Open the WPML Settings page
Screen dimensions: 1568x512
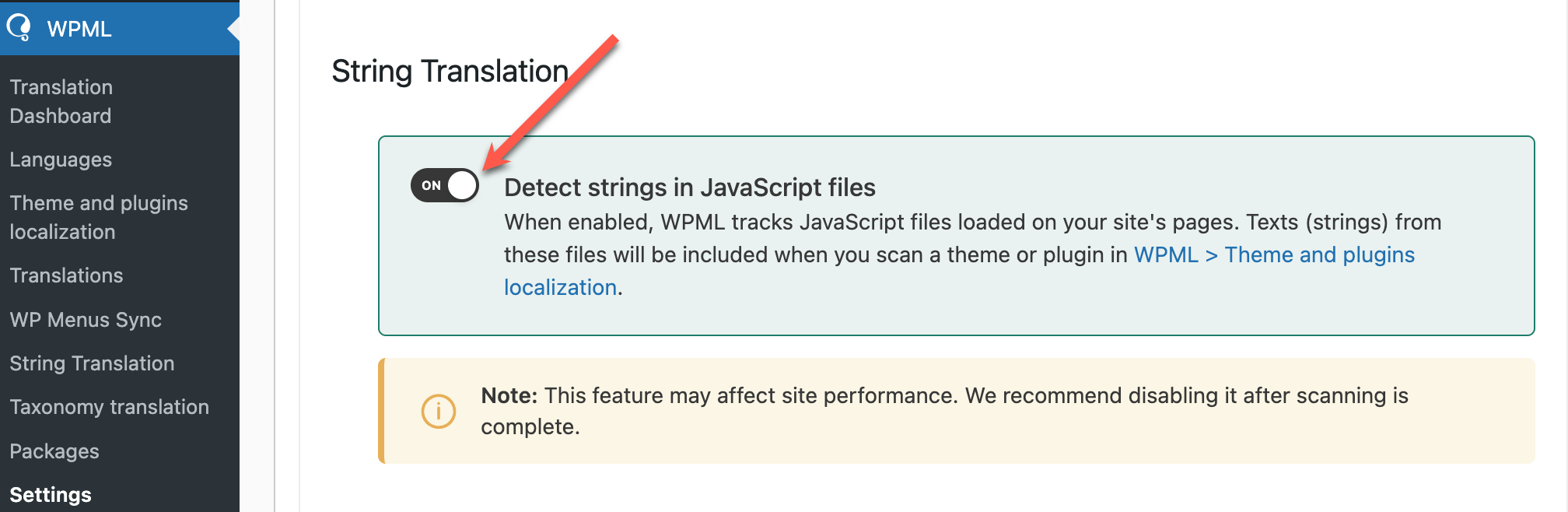pos(51,495)
